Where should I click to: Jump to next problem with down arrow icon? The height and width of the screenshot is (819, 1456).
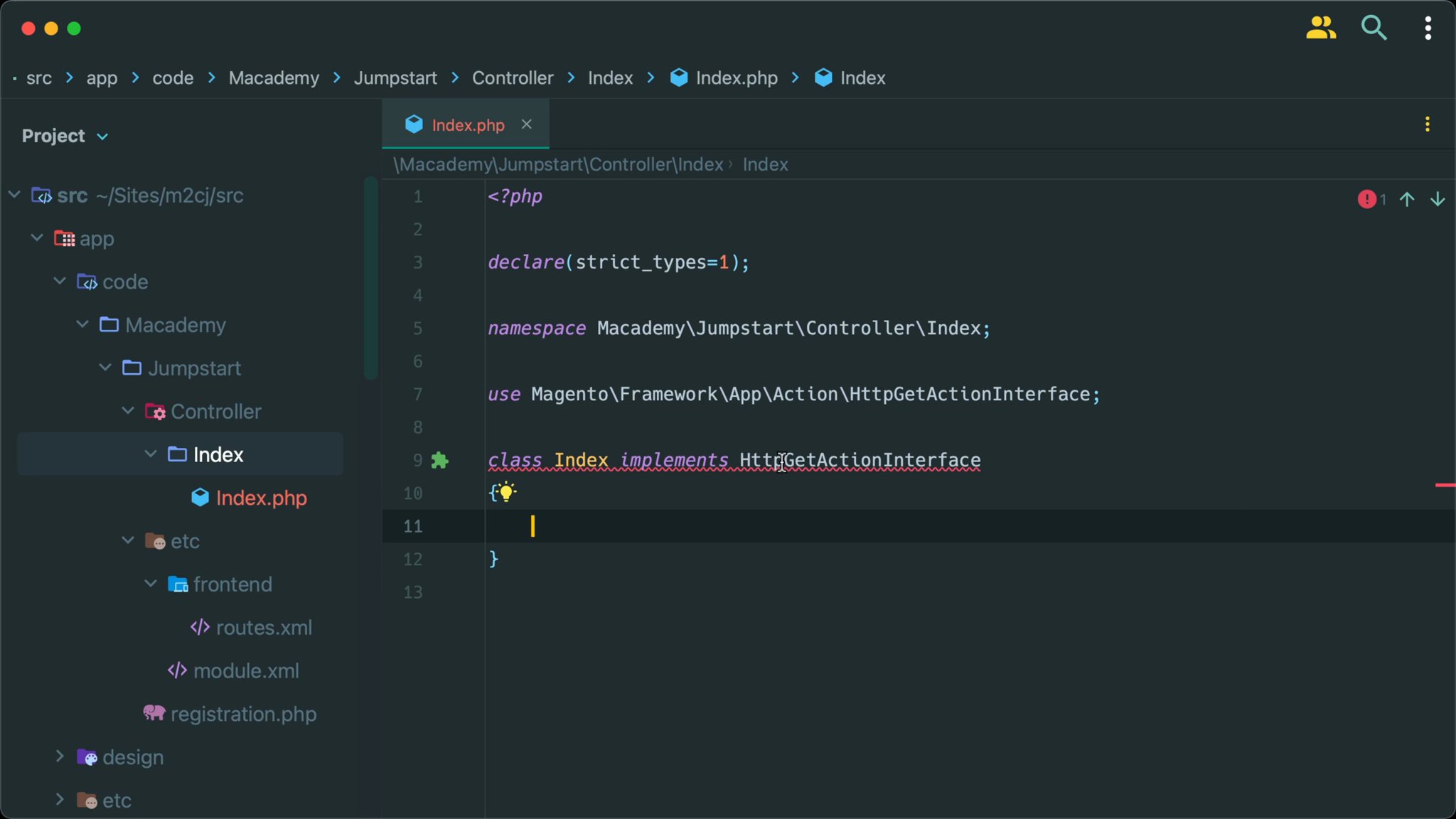click(1437, 199)
